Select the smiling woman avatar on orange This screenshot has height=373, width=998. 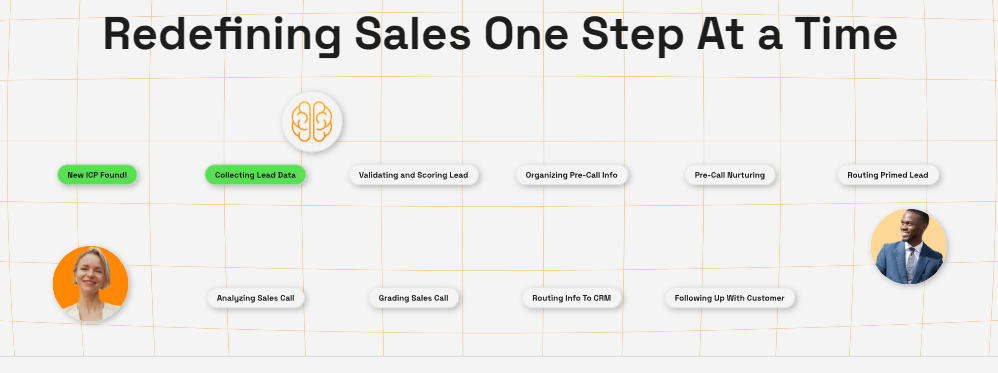tap(90, 284)
